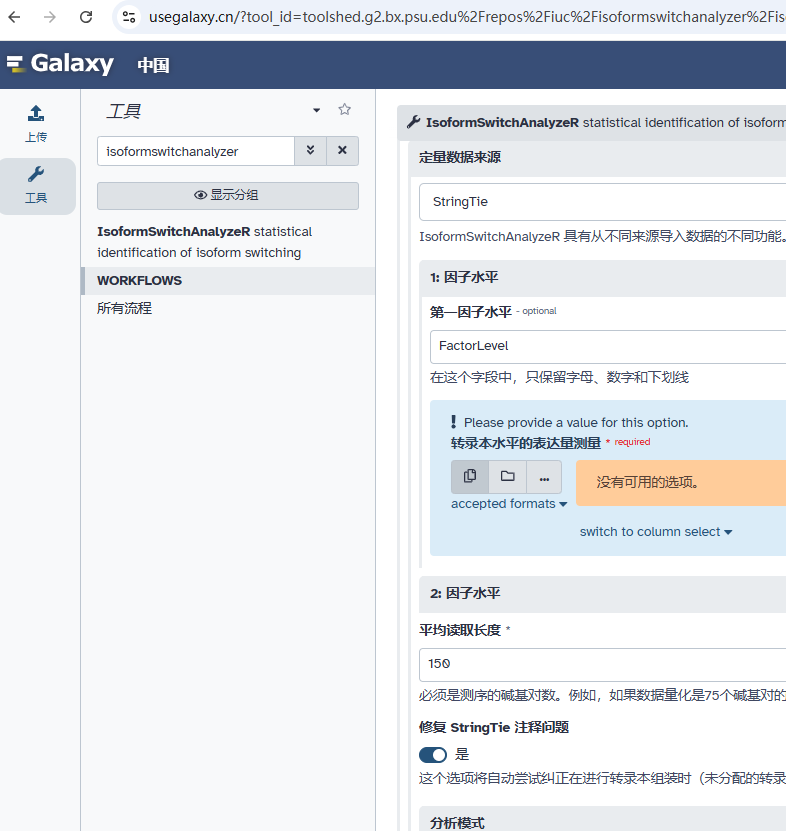Viewport: 786px width, 831px height.
Task: Edit the FactorLevel text field
Action: click(608, 347)
